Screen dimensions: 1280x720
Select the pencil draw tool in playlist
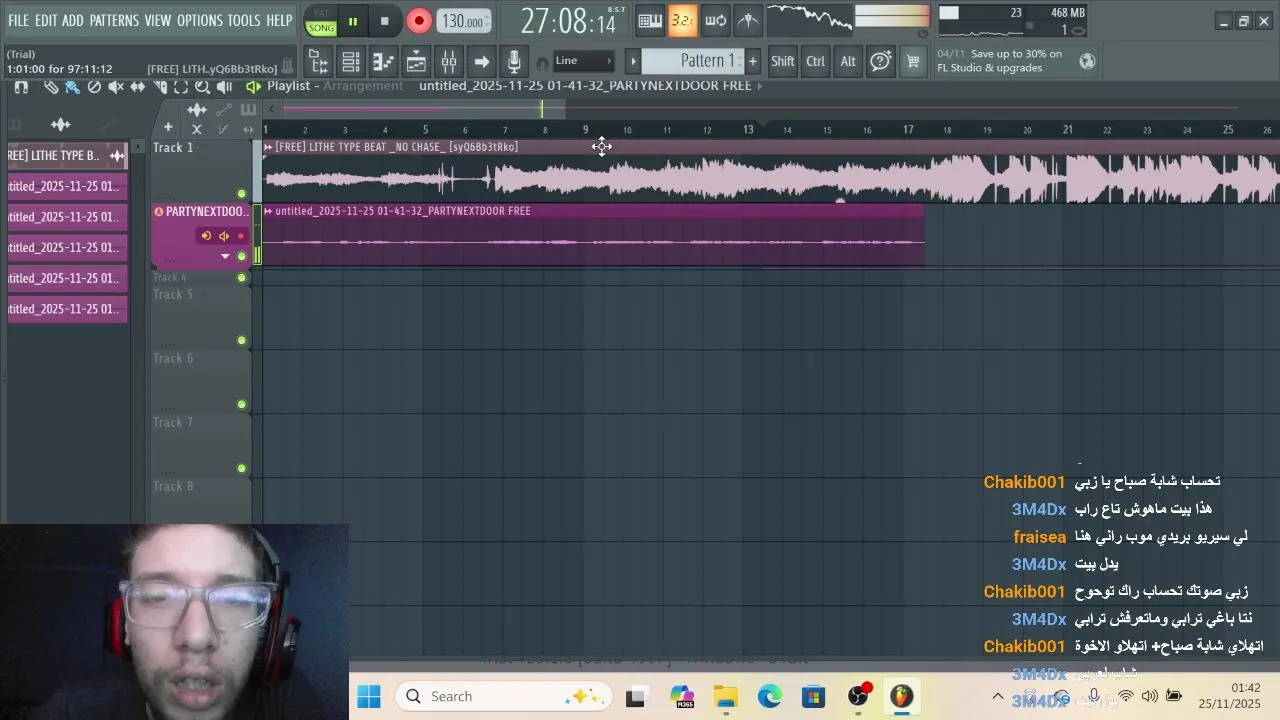pos(51,87)
